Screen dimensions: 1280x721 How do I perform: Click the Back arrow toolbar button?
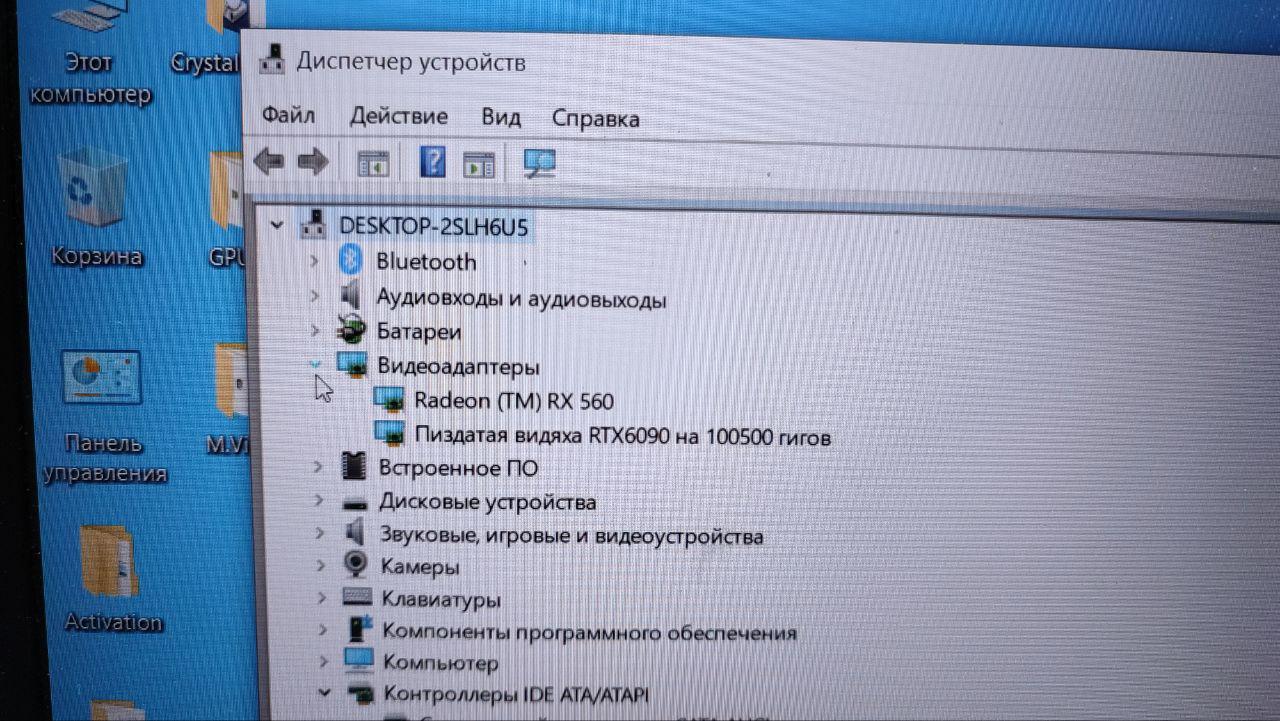[268, 161]
